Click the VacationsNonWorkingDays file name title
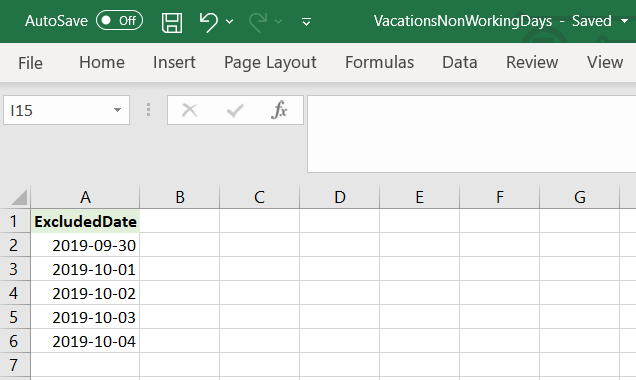This screenshot has width=636, height=380. pos(463,21)
